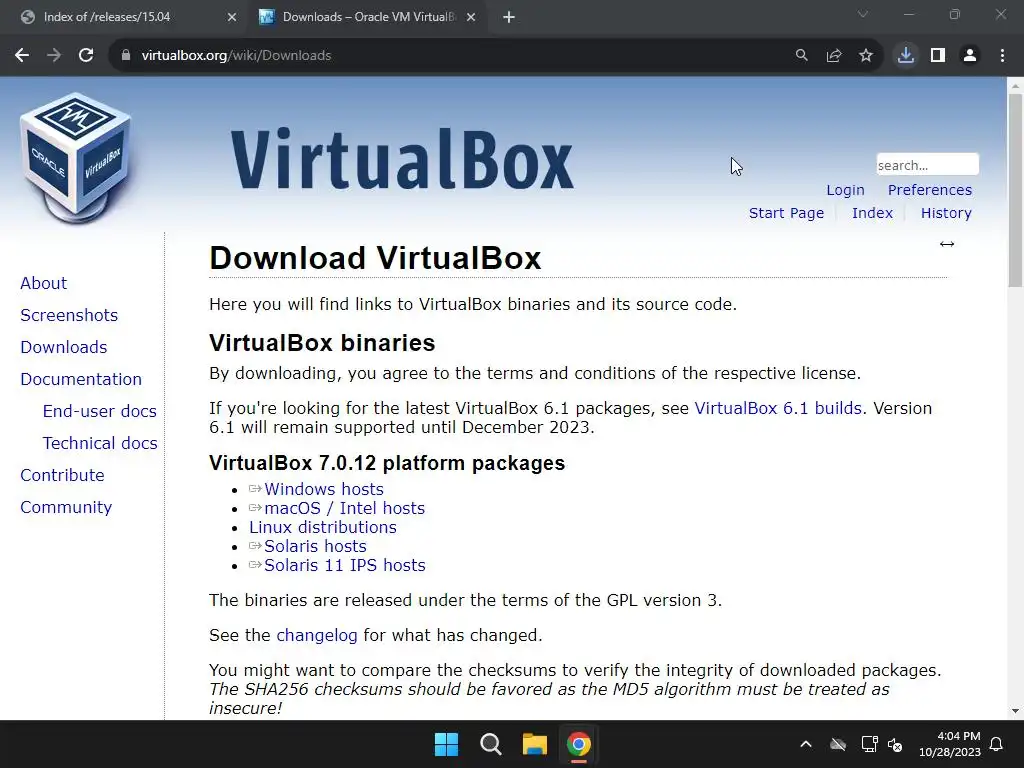
Task: Download Windows hosts package
Action: coord(324,489)
